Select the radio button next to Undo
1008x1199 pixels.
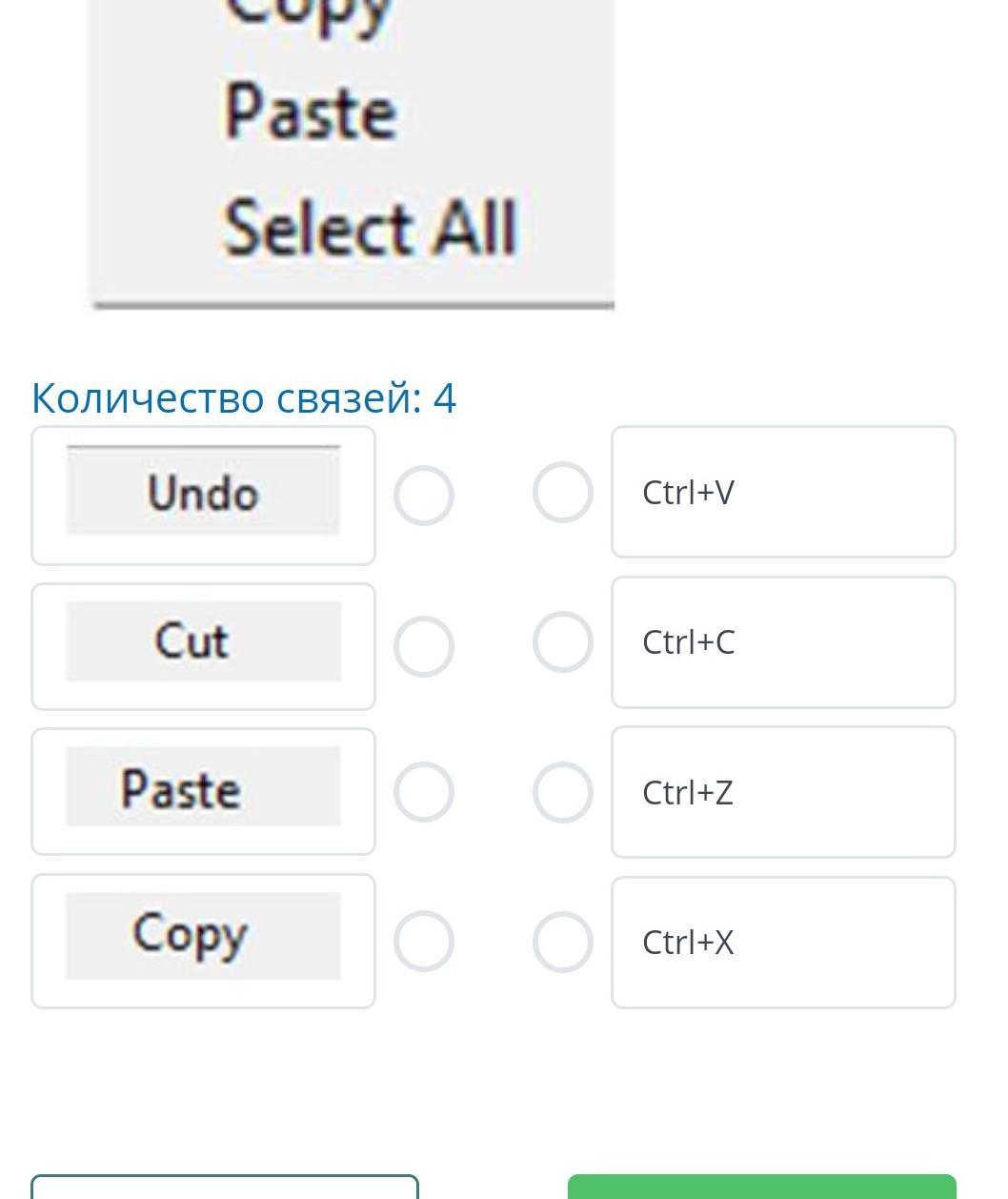pyautogui.click(x=424, y=496)
